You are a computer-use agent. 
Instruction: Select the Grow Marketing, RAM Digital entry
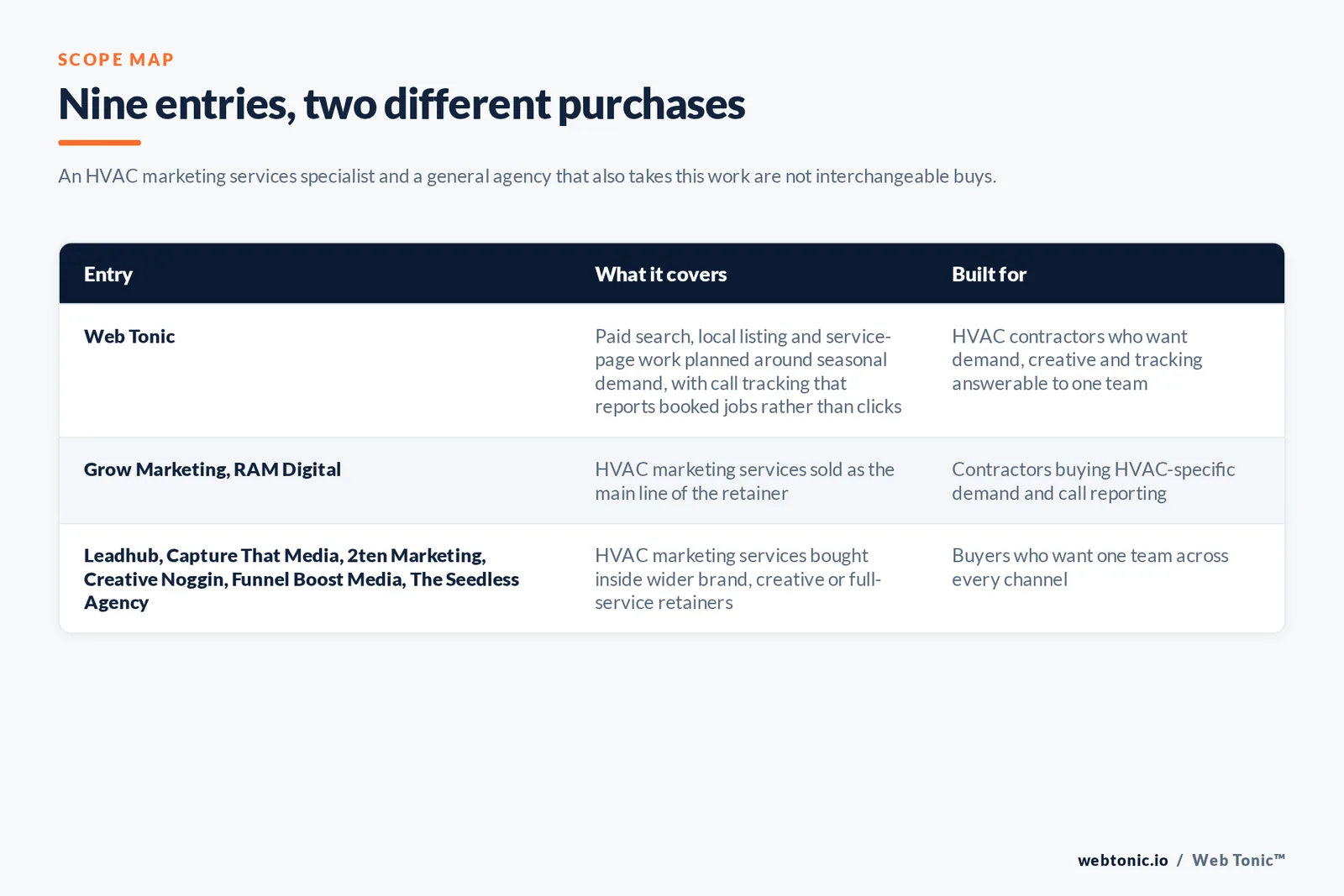pos(213,469)
